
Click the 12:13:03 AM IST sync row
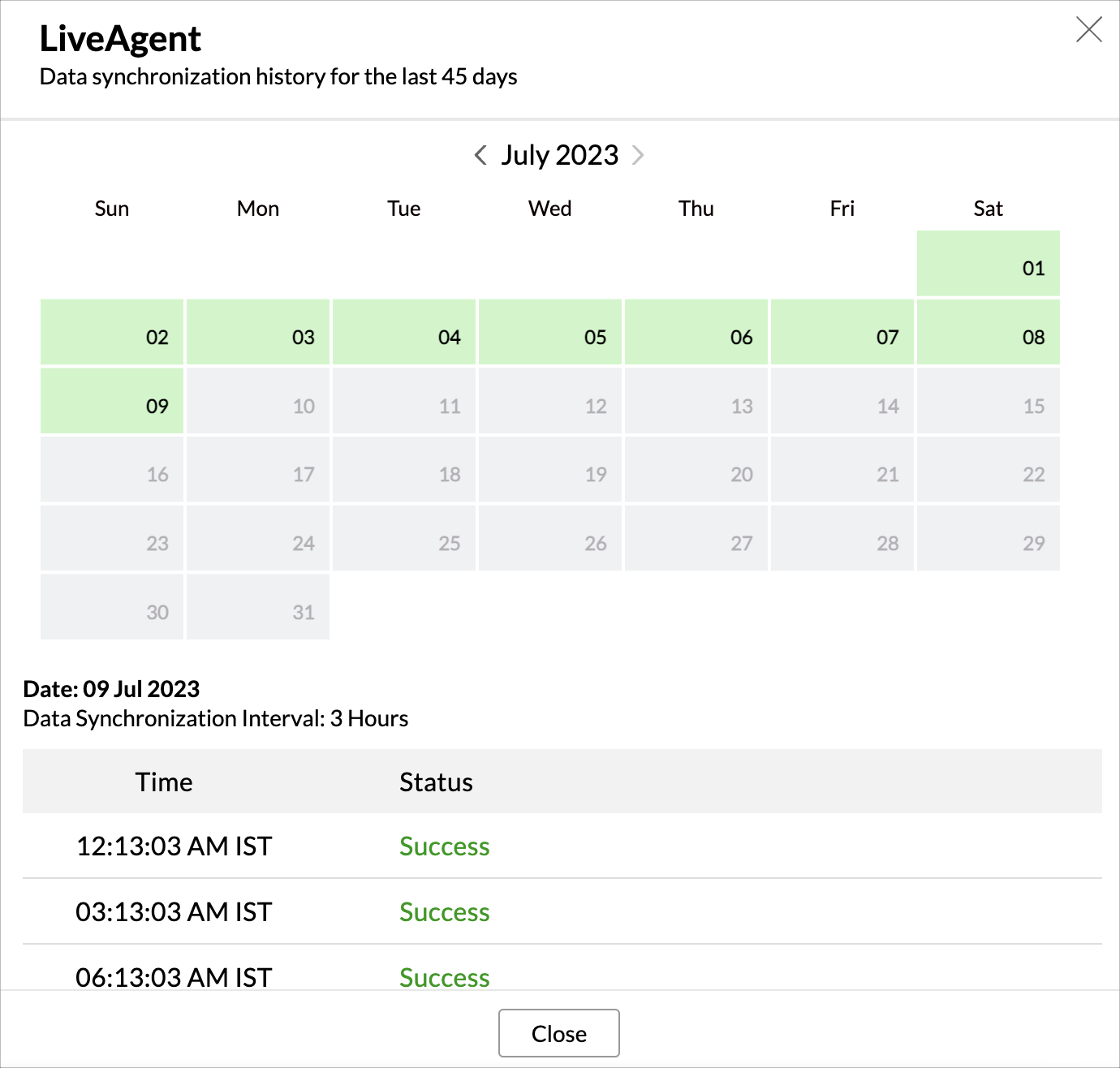coord(174,846)
